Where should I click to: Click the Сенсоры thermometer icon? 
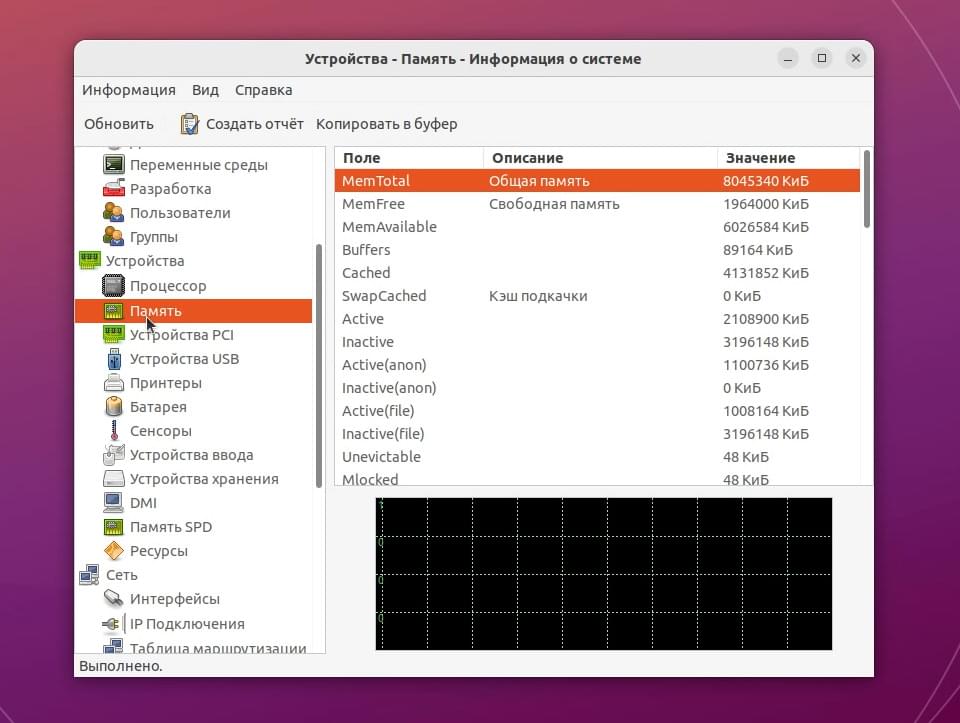[x=114, y=430]
